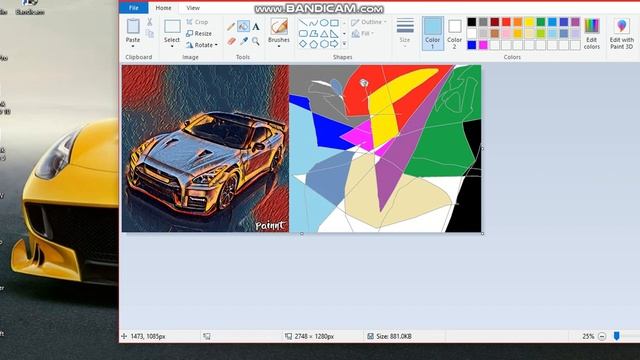Select the Eraser tool
Image resolution: width=640 pixels, height=360 pixels.
point(231,41)
